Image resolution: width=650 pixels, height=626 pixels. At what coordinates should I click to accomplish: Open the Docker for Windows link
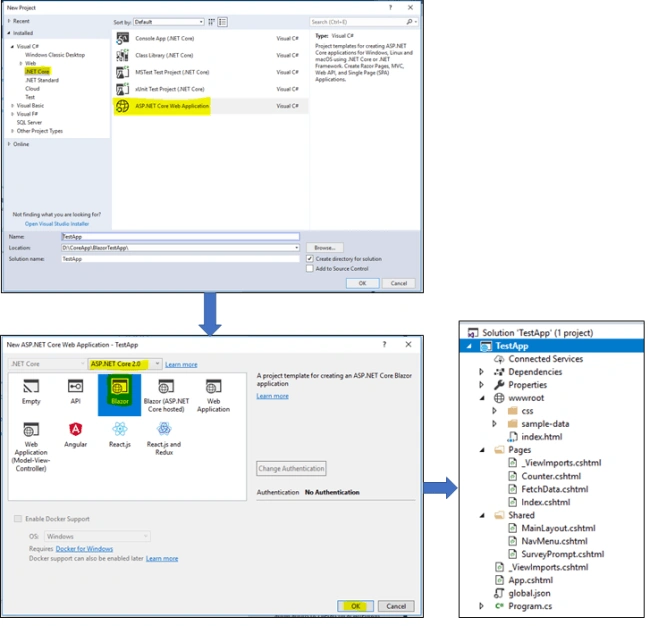click(84, 549)
